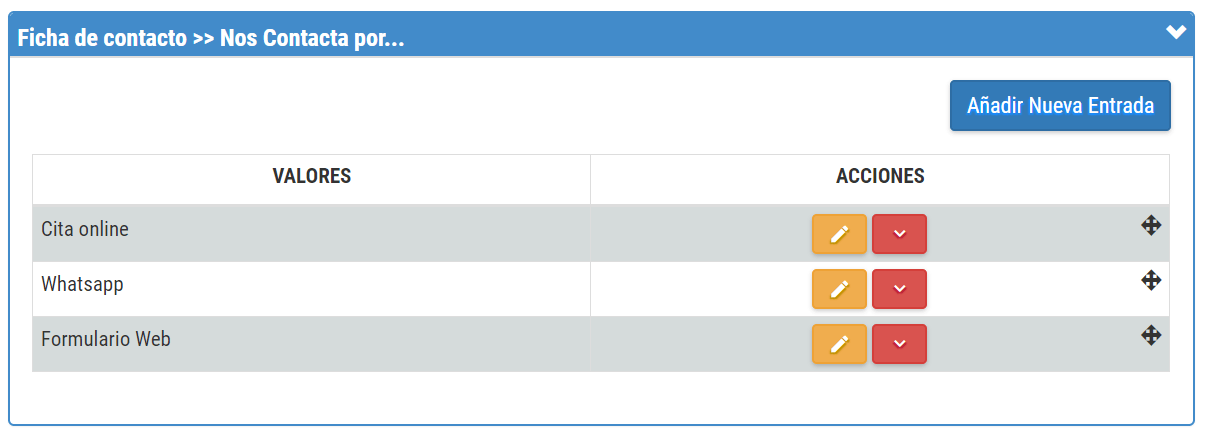Click the empty actions area of the Formulario Web row
1205x430 pixels.
coord(1030,344)
